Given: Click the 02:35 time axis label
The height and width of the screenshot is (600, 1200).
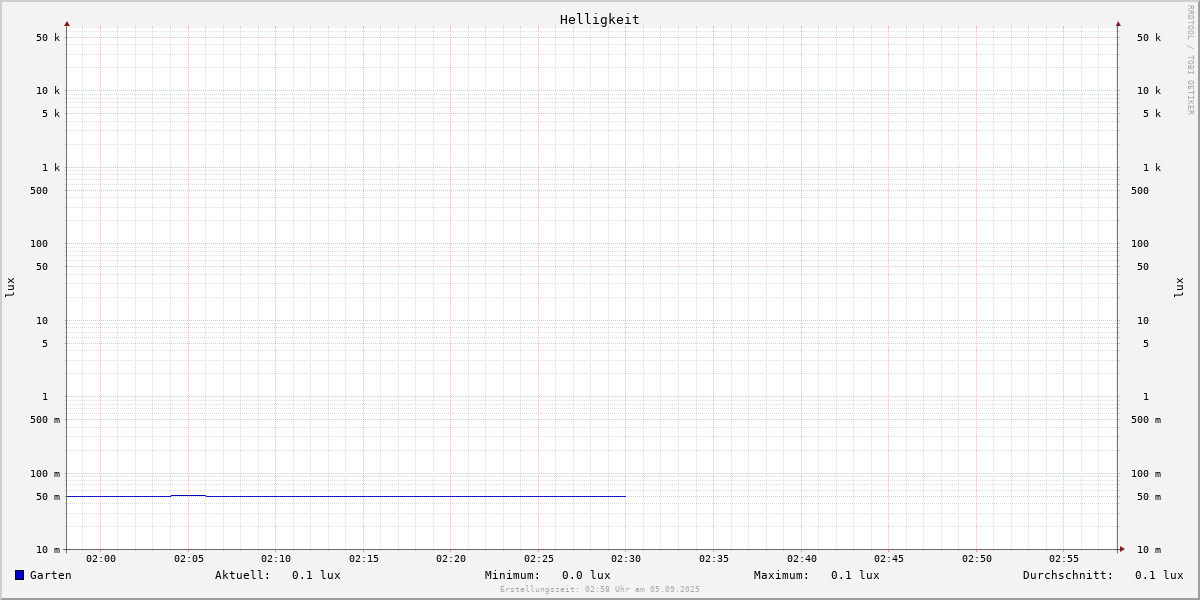Looking at the screenshot, I should pos(714,559).
